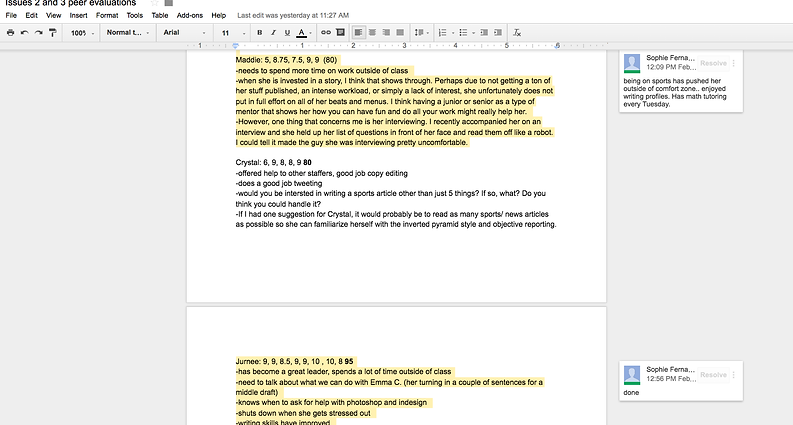Open the Help menu
The height and width of the screenshot is (425, 793).
(x=218, y=16)
